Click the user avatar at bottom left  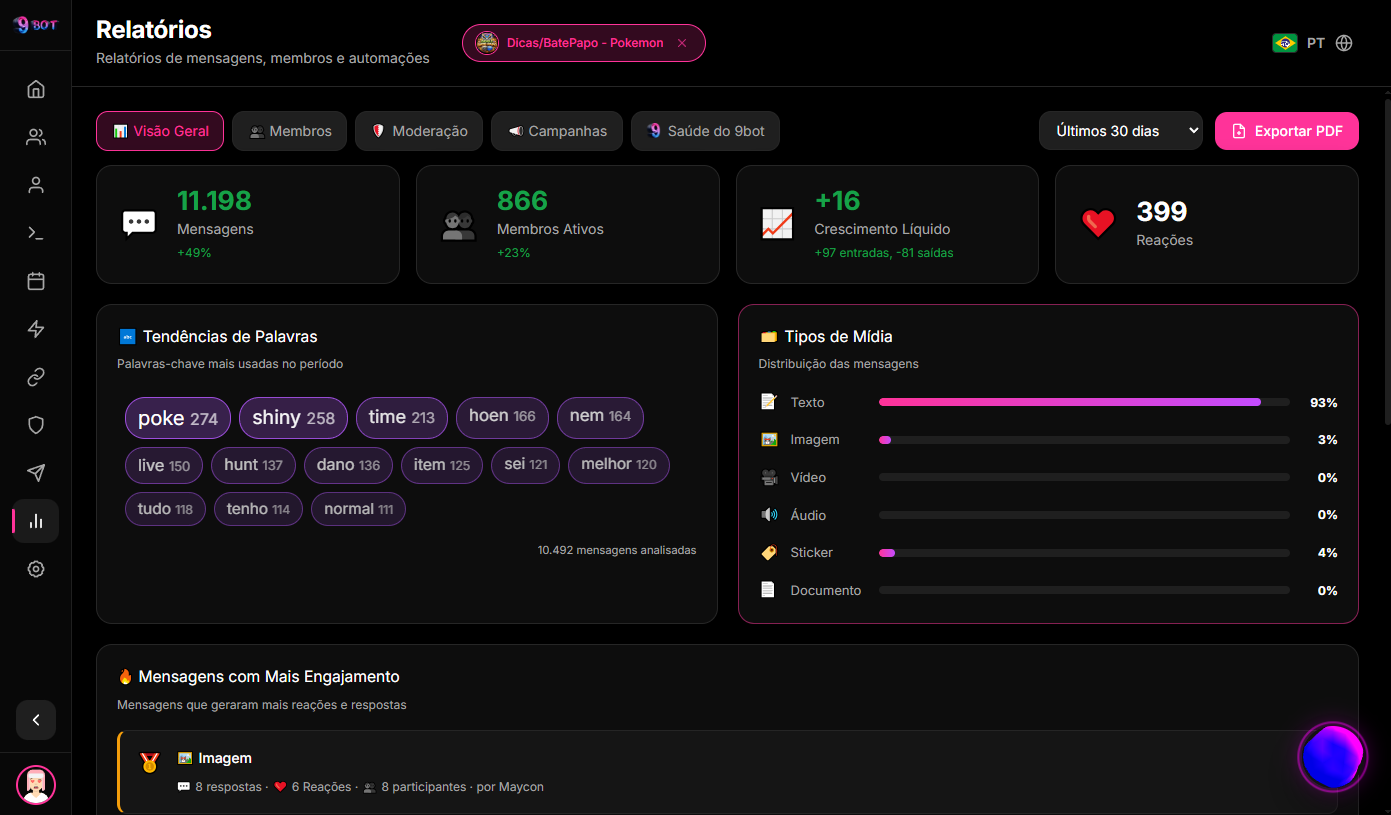coord(36,785)
